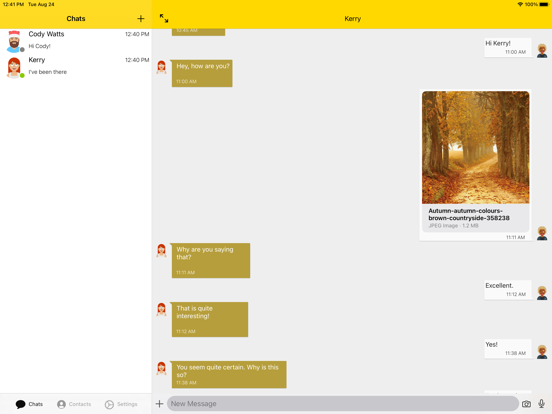Click the New Message input field

click(343, 404)
